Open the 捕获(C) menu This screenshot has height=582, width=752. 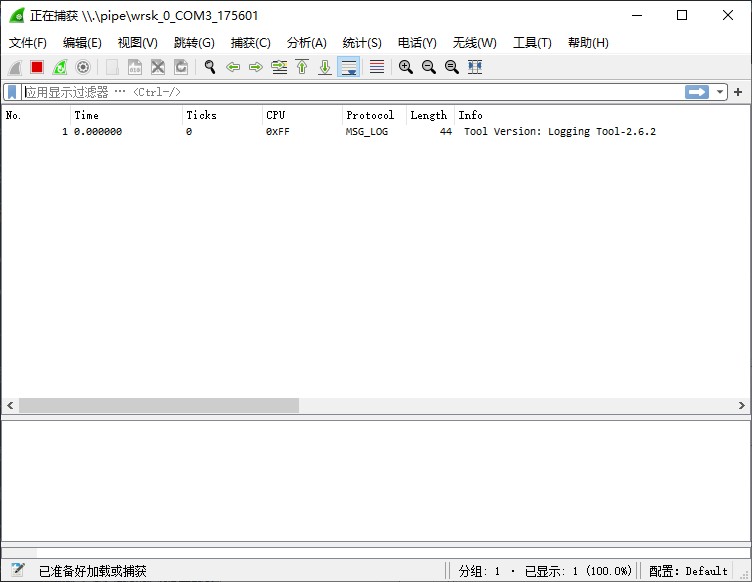coord(250,43)
